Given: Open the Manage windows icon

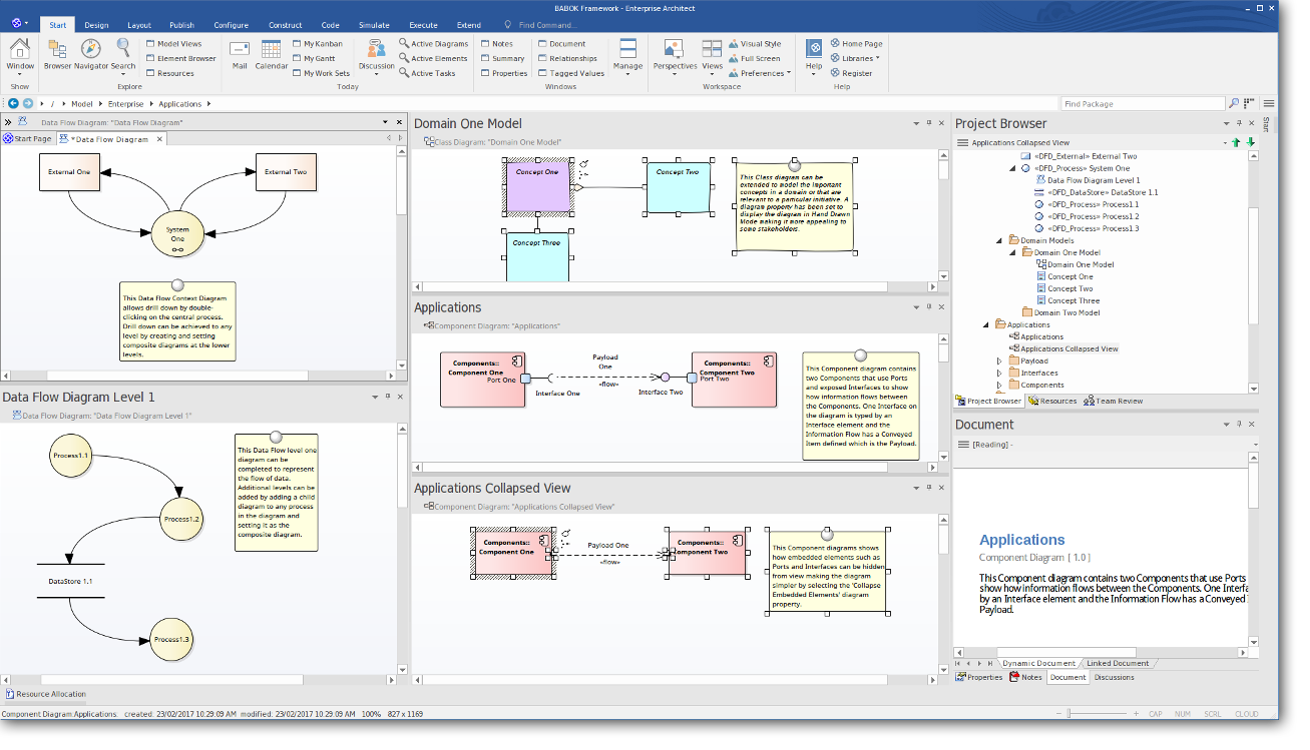Looking at the screenshot, I should [x=627, y=50].
